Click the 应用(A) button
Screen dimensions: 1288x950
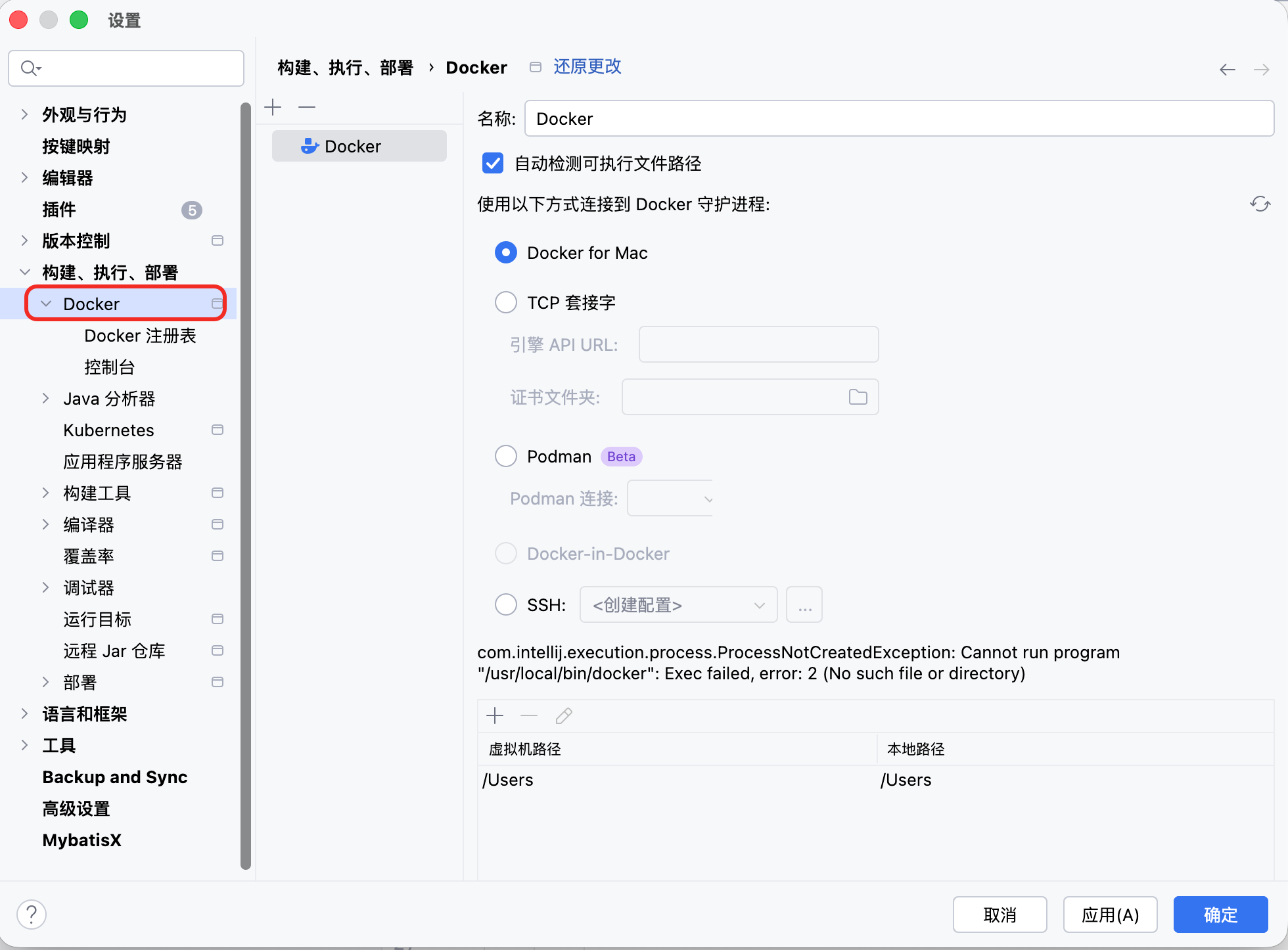click(x=1110, y=915)
